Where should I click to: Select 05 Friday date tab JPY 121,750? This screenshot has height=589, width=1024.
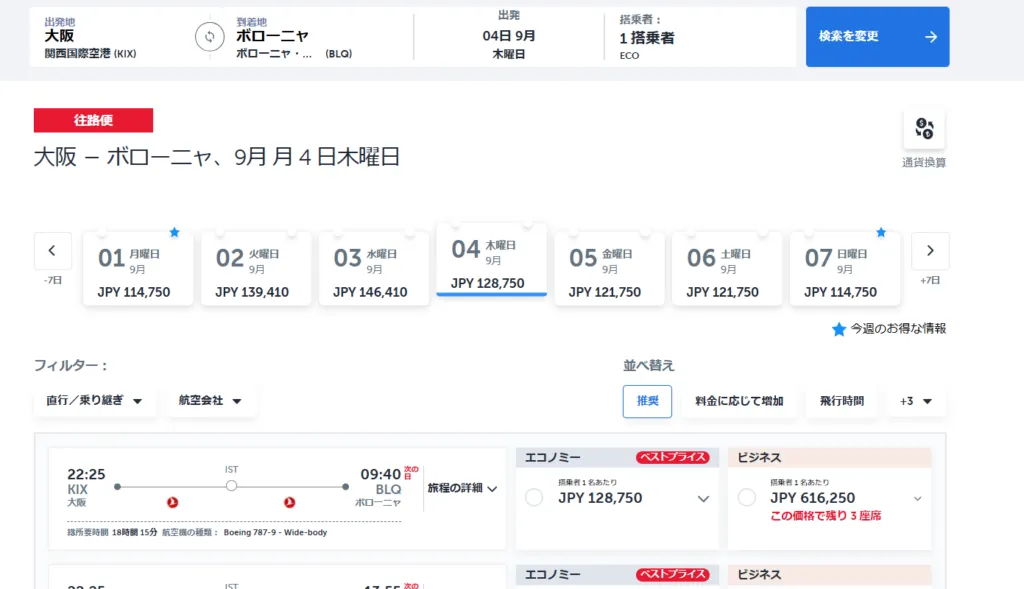tap(609, 268)
